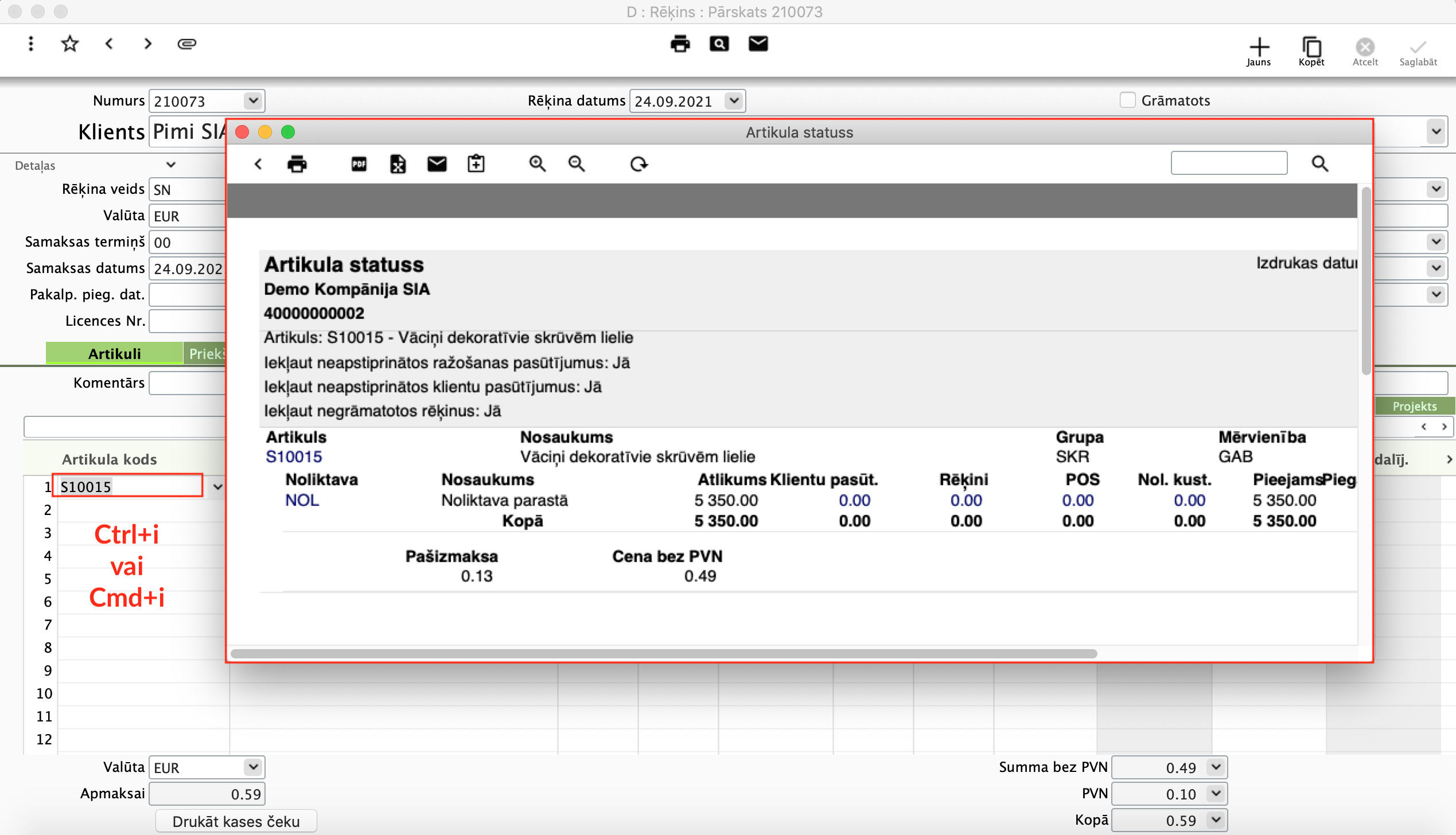Click the zoom in magnifier icon

tap(537, 164)
